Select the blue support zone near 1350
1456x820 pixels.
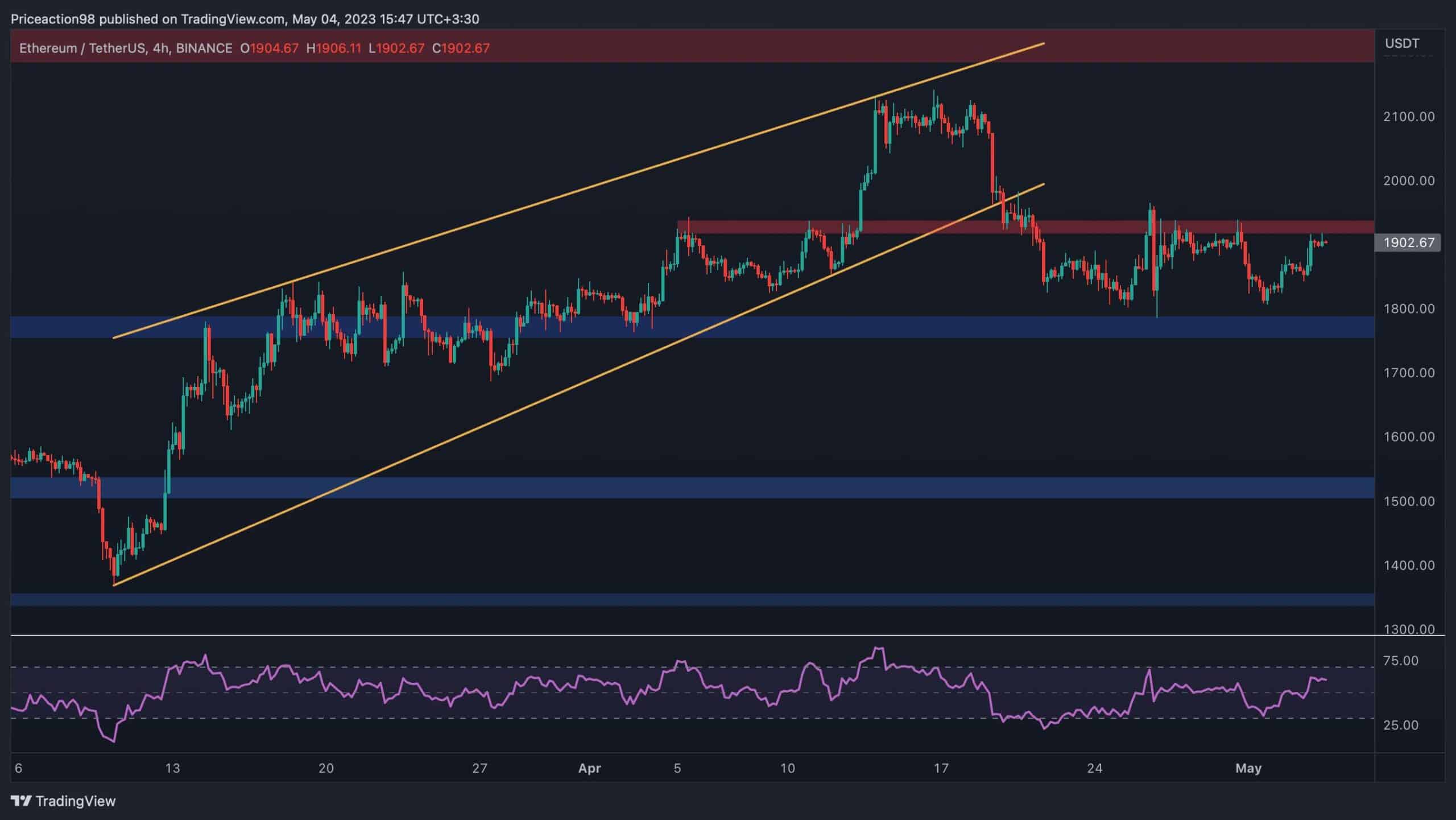(x=692, y=600)
